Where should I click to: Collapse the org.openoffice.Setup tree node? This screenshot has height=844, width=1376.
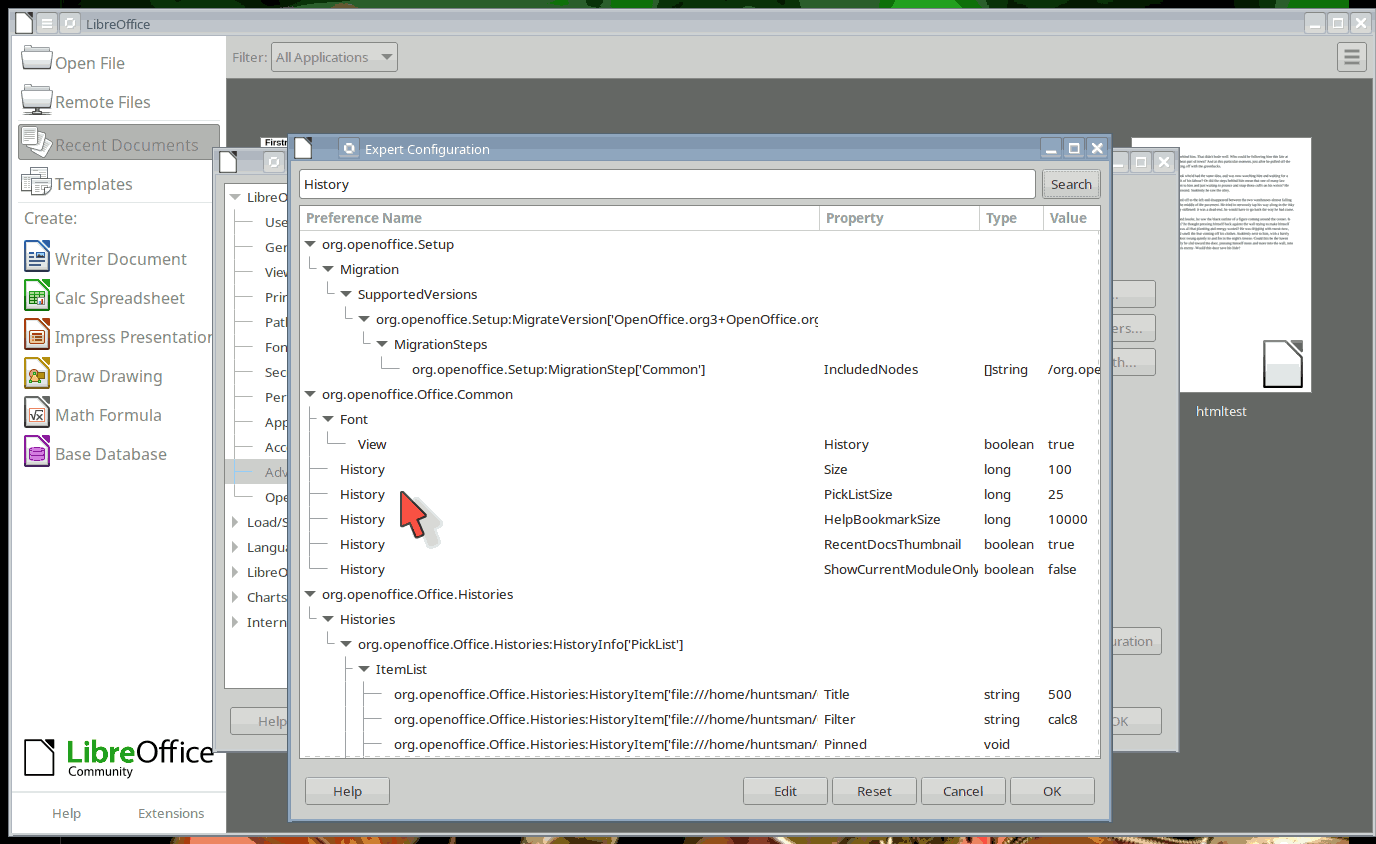(310, 244)
